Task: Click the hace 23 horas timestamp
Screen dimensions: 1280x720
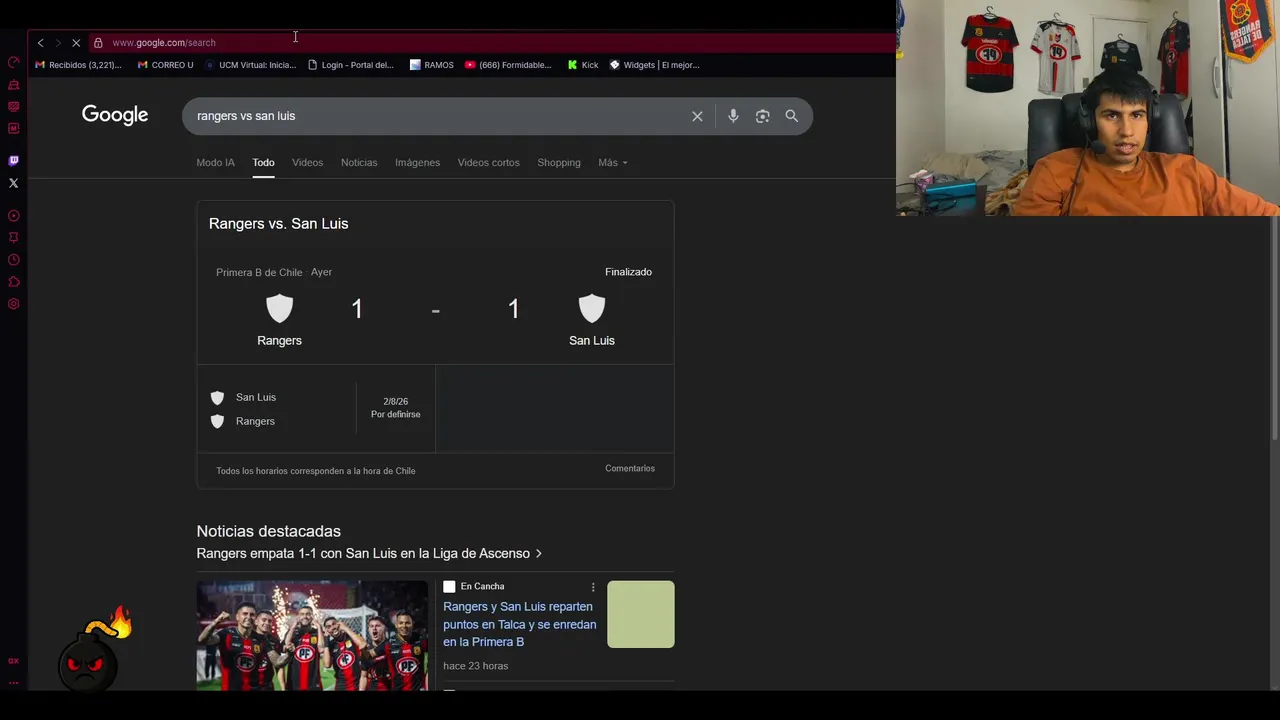Action: [x=475, y=666]
